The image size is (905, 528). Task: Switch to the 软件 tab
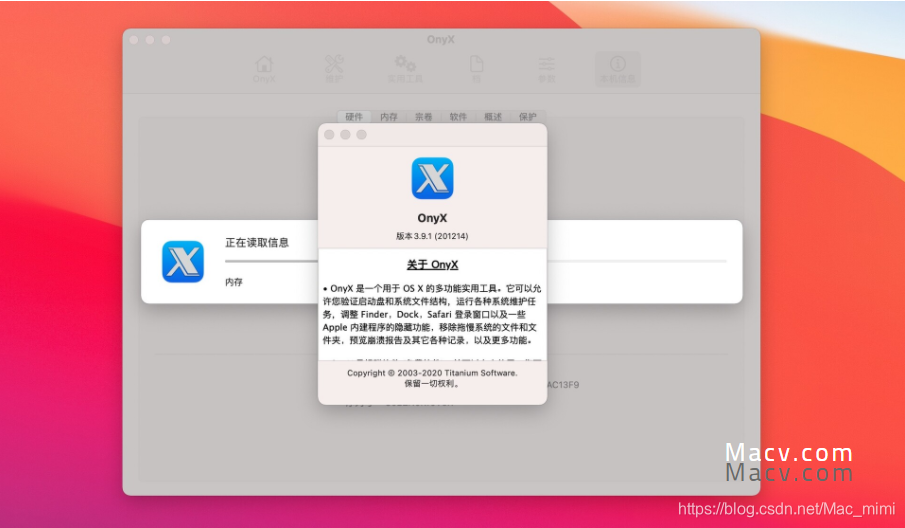tap(458, 117)
